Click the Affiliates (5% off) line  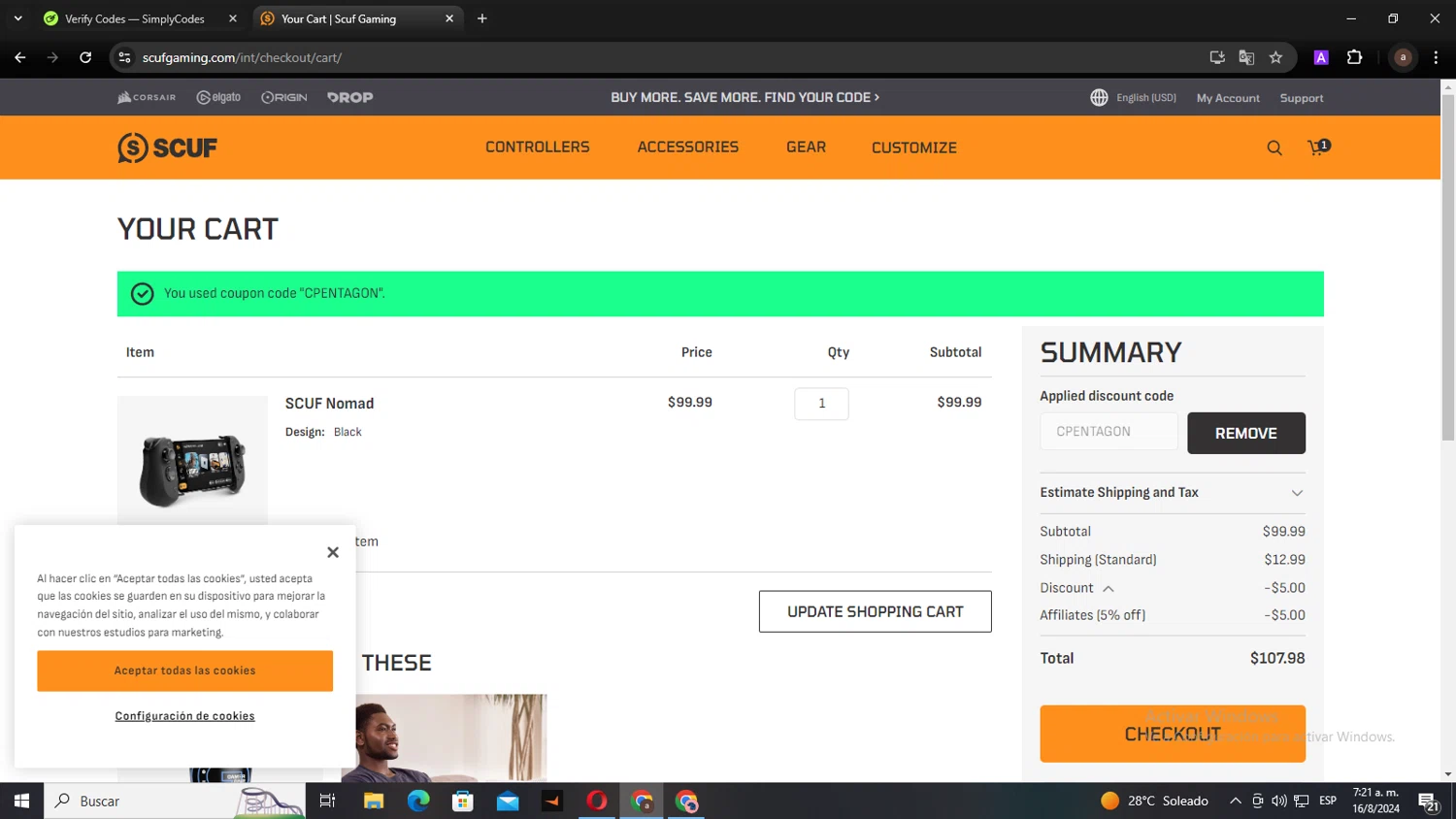pyautogui.click(x=1173, y=615)
